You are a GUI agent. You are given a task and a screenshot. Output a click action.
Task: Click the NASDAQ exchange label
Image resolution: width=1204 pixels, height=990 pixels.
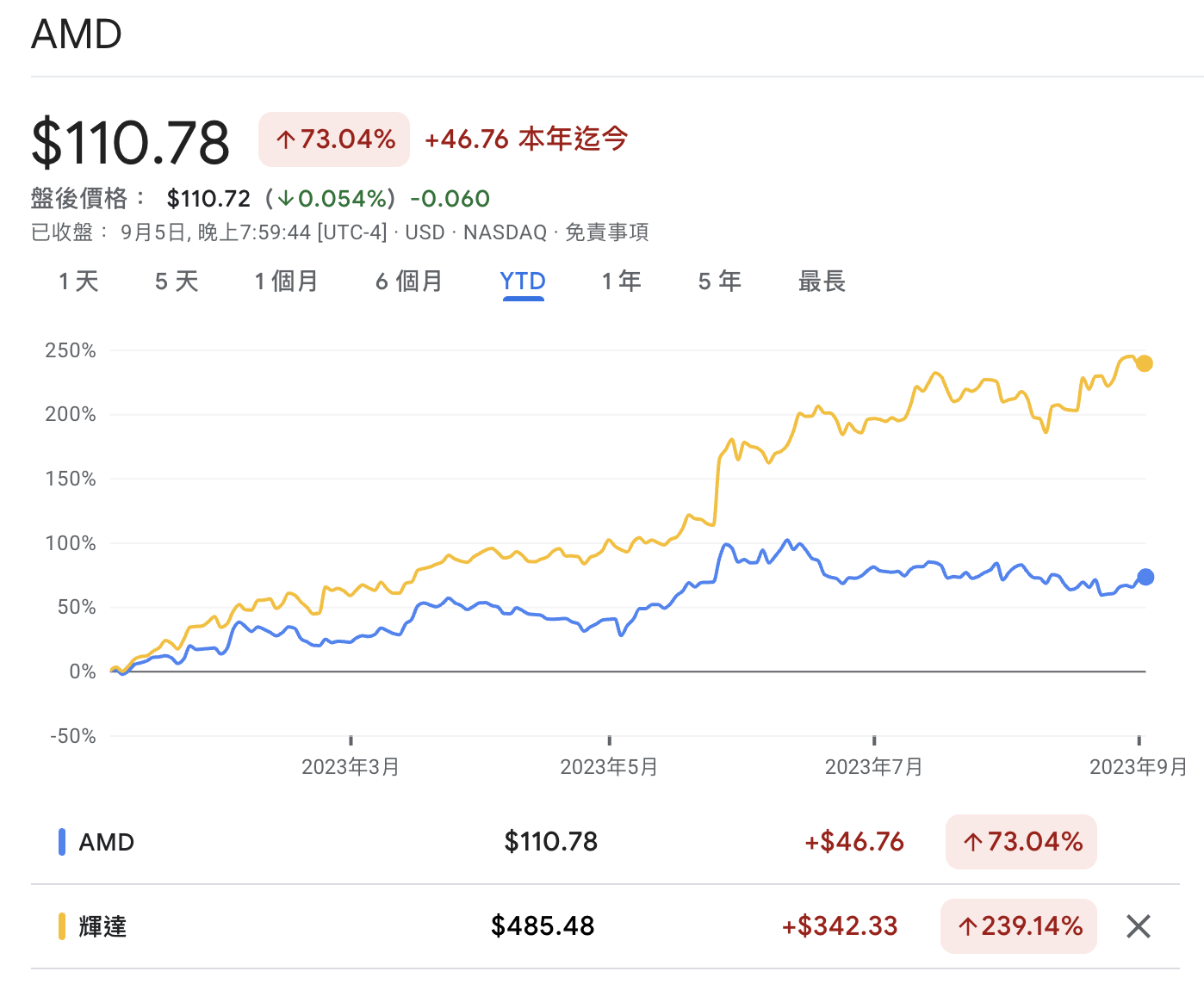point(506,232)
